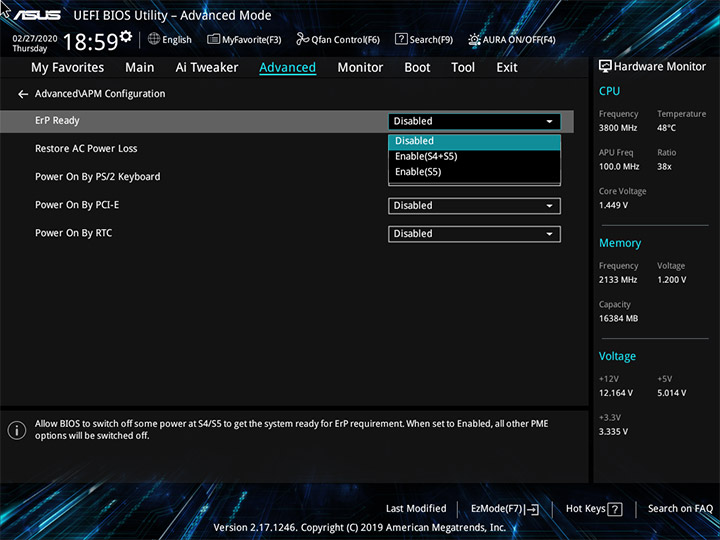Open Search(F9)
Viewport: 720px width, 540px height.
pos(424,39)
